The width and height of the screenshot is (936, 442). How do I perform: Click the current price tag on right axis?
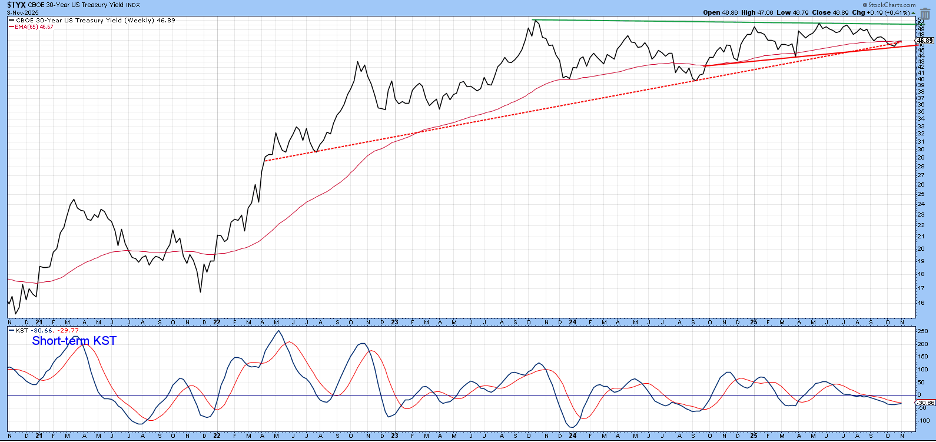[x=925, y=41]
